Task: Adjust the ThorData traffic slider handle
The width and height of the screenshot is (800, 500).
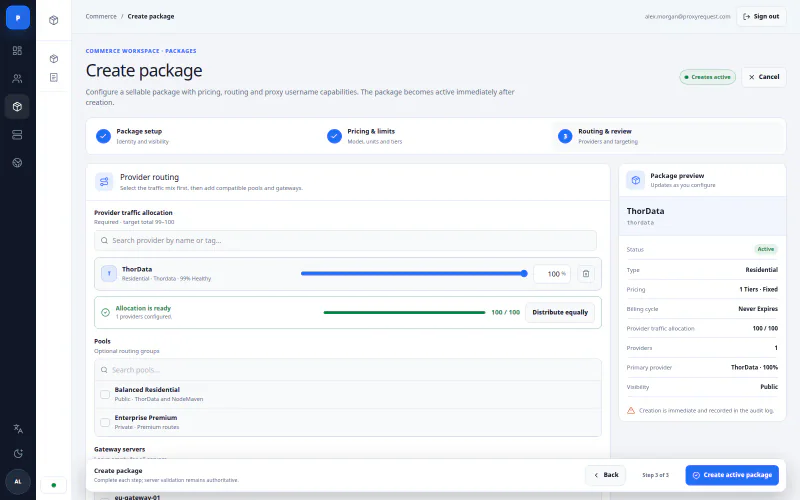Action: tap(524, 273)
